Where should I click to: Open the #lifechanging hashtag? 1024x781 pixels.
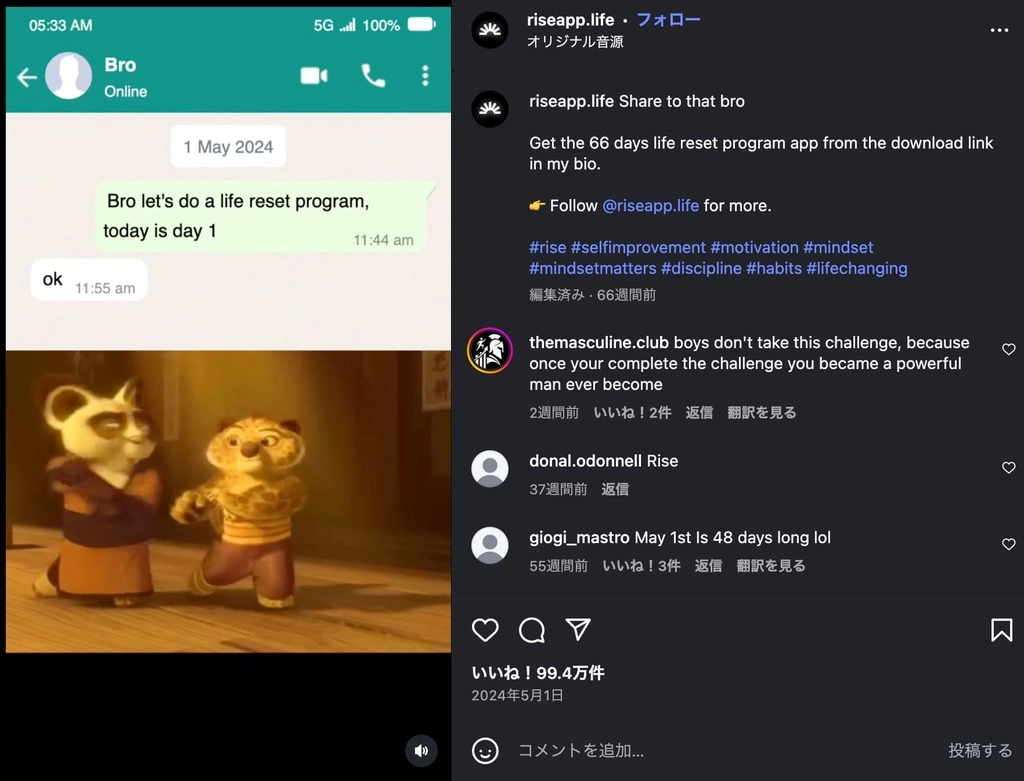point(857,268)
